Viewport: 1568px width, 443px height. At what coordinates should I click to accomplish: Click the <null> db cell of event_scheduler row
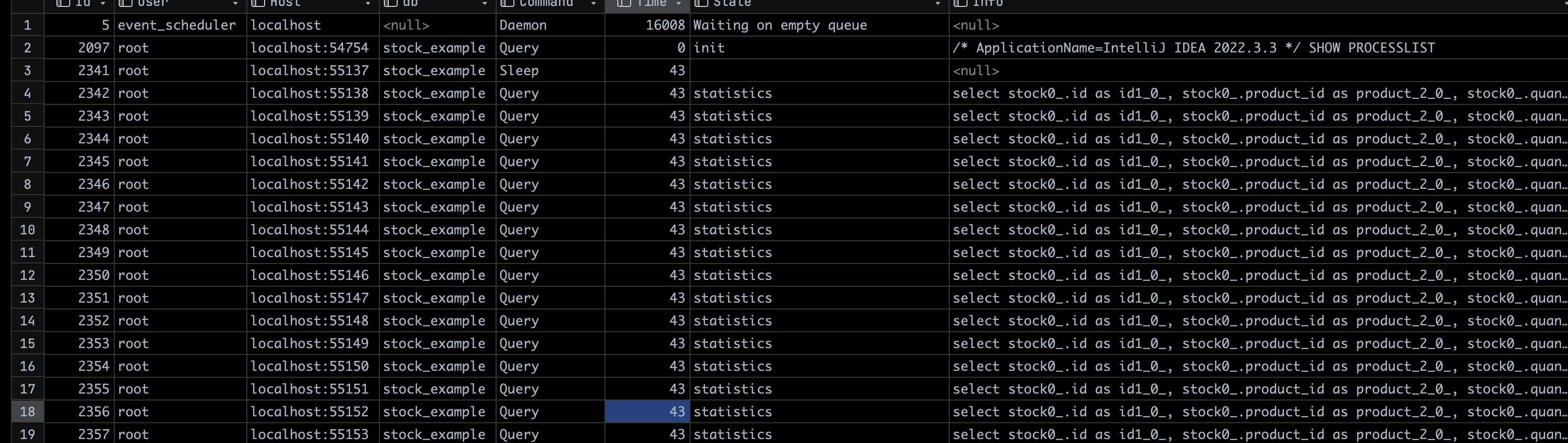click(x=438, y=25)
